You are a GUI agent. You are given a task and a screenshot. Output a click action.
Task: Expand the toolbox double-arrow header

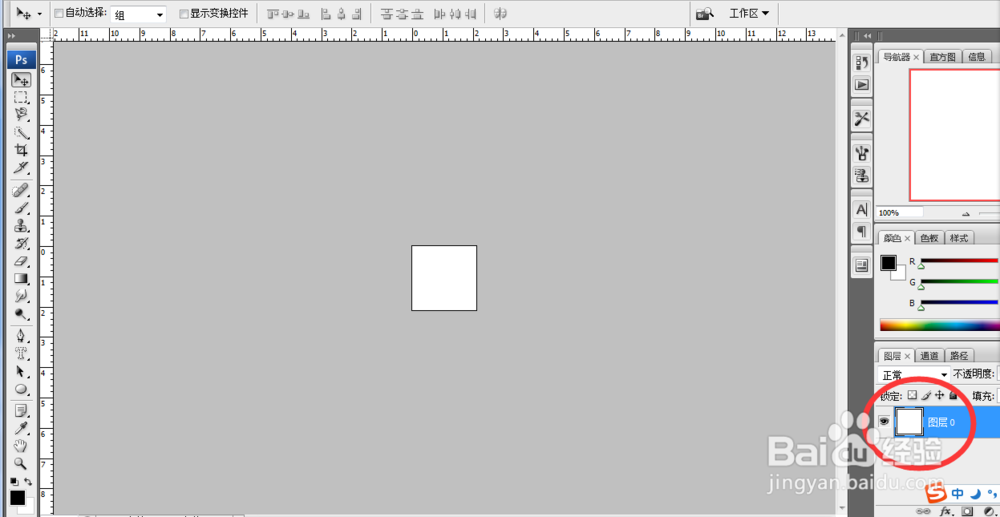tap(11, 36)
